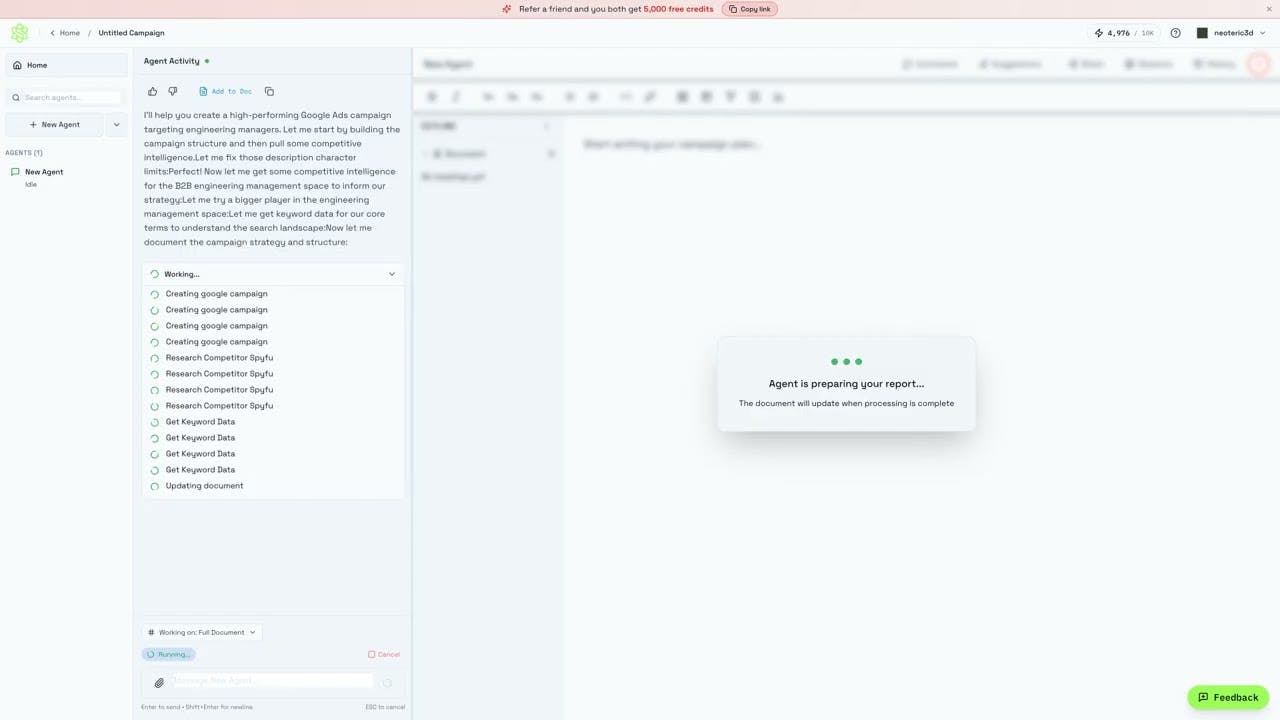Click Add to Doc

tap(226, 91)
